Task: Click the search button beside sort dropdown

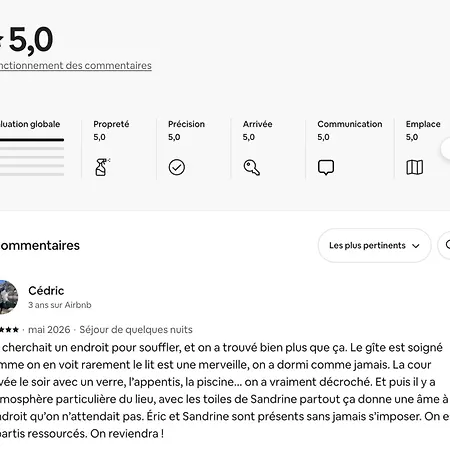Action: (x=445, y=245)
